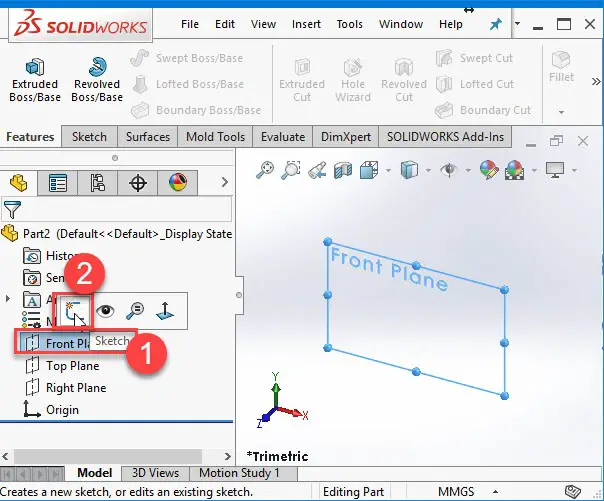Image resolution: width=604 pixels, height=501 pixels.
Task: Select the Swept Cut command
Action: pyautogui.click(x=475, y=58)
